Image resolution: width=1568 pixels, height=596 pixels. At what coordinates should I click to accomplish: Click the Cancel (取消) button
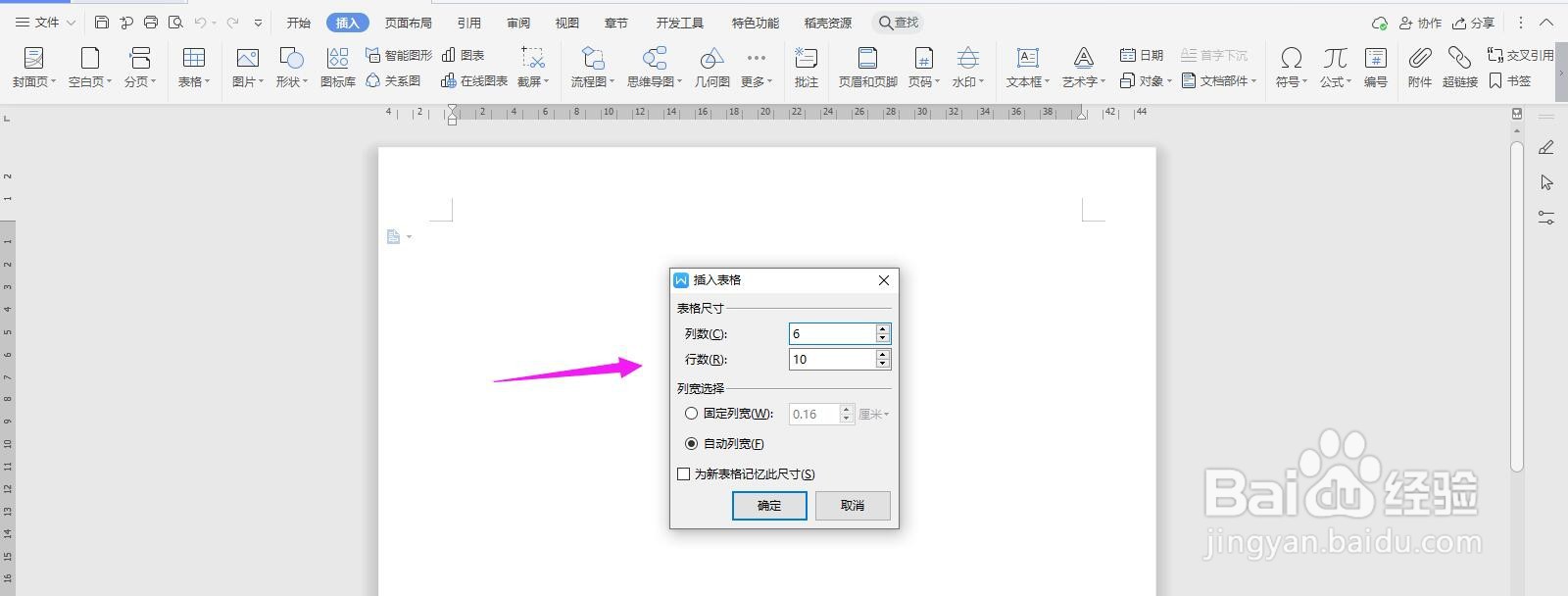(x=853, y=506)
